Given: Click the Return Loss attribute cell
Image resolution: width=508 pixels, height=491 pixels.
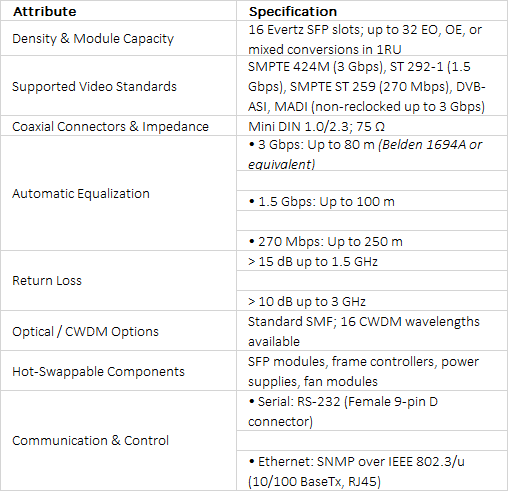Looking at the screenshot, I should [x=118, y=281].
